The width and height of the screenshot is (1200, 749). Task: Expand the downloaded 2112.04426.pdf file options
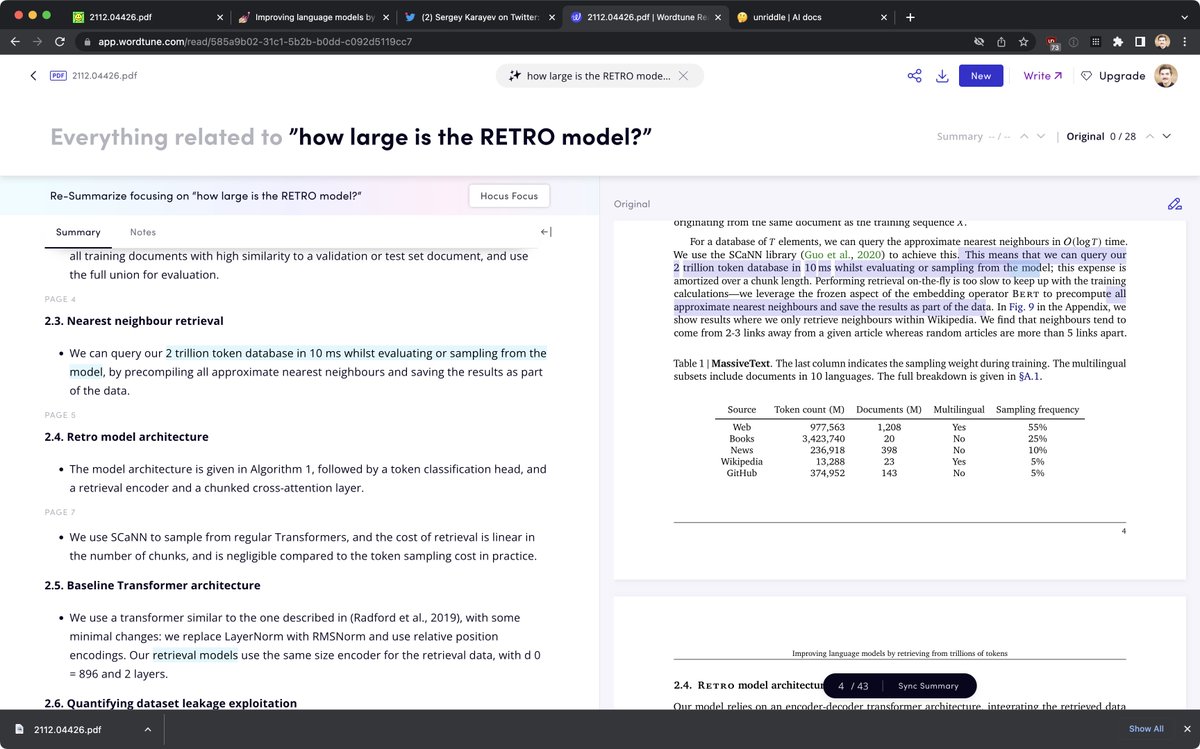tap(148, 729)
